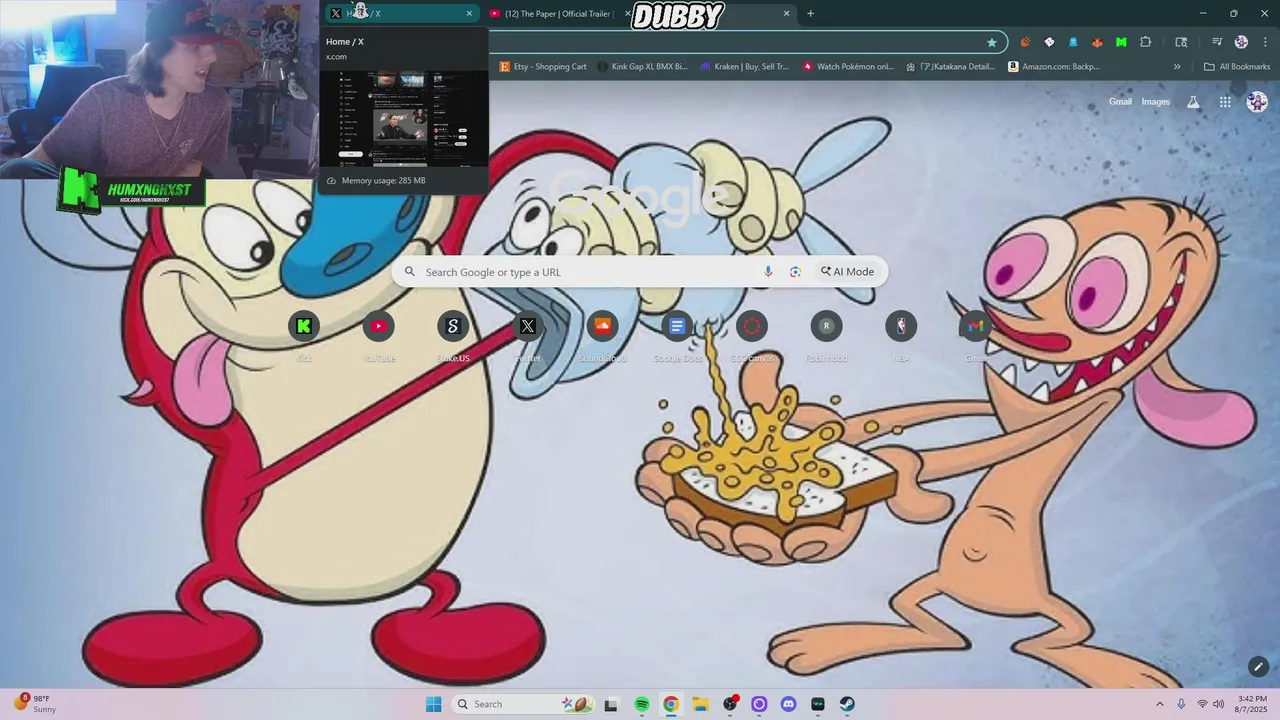This screenshot has width=1280, height=720.
Task: Open the MetaMask fox extension
Action: tap(1097, 42)
